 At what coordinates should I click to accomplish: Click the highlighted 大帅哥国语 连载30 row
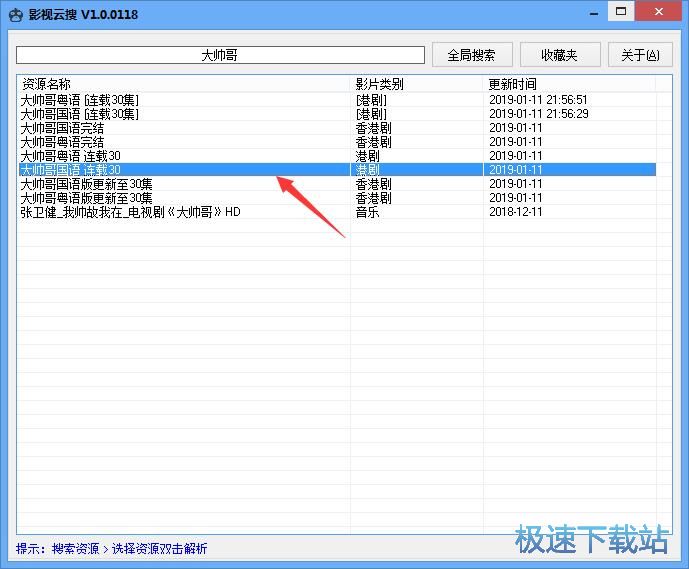(70, 170)
